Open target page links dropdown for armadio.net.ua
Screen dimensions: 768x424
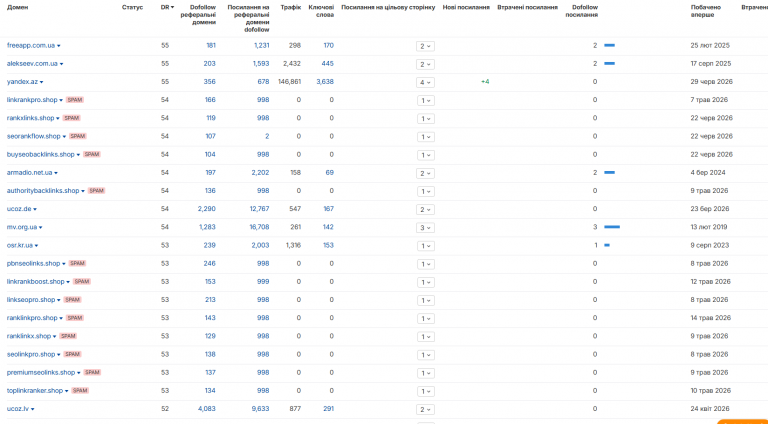425,173
